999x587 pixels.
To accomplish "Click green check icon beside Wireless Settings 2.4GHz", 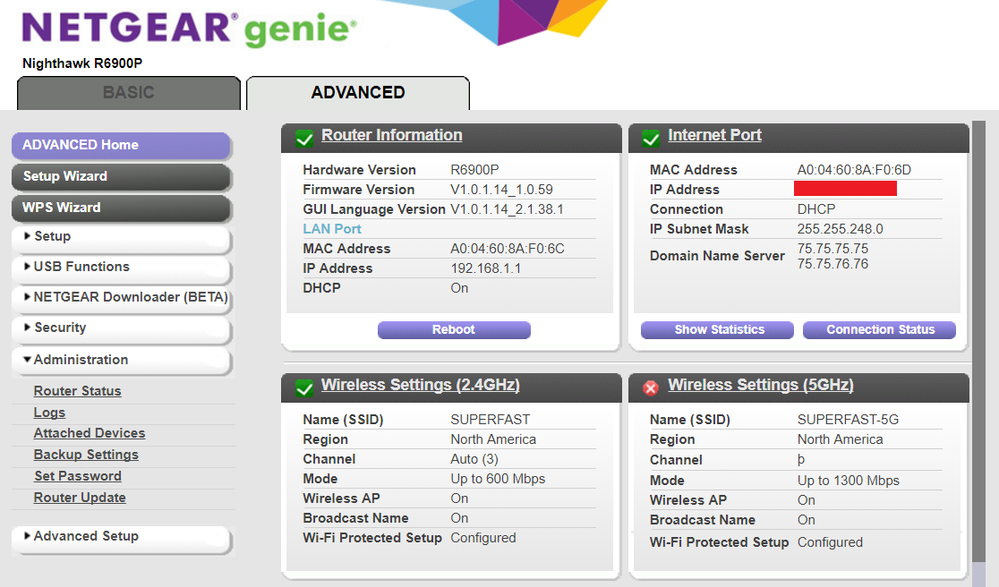I will [305, 388].
